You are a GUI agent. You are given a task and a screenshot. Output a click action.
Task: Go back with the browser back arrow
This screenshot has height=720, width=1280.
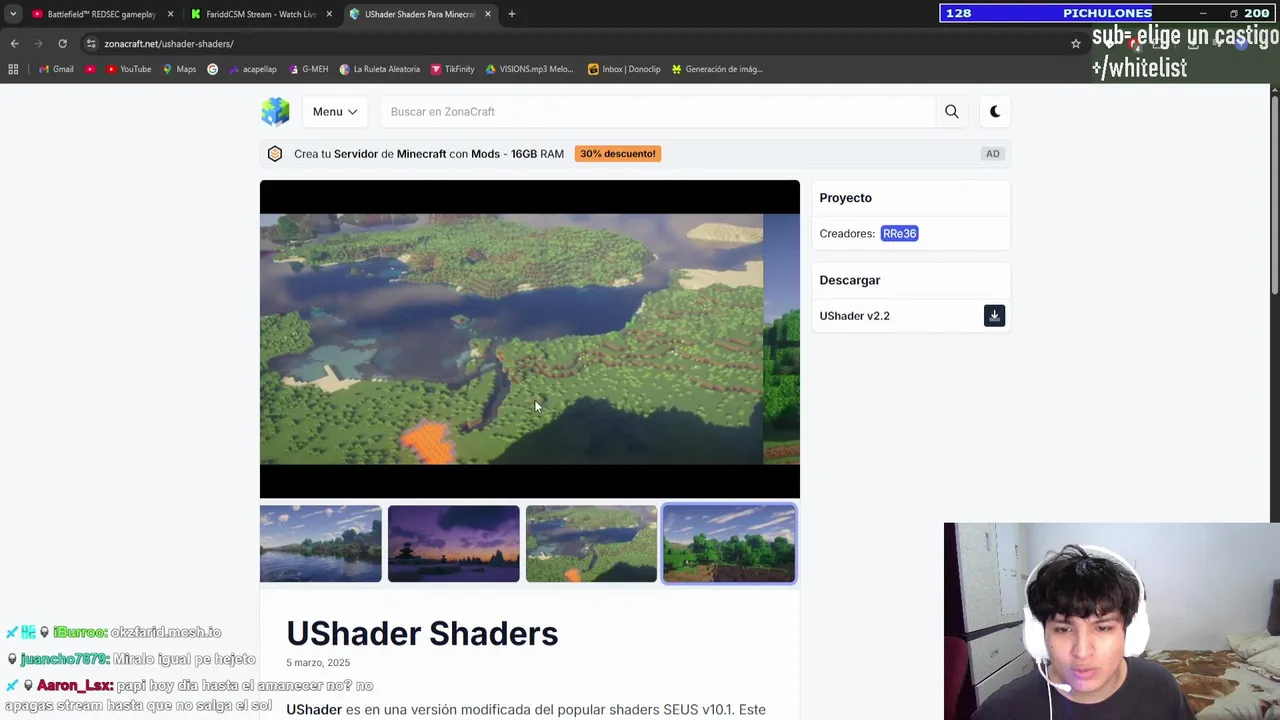click(x=14, y=44)
